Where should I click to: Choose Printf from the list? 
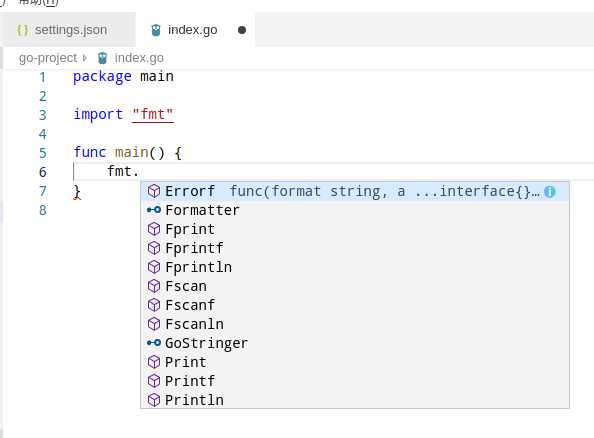(355, 381)
